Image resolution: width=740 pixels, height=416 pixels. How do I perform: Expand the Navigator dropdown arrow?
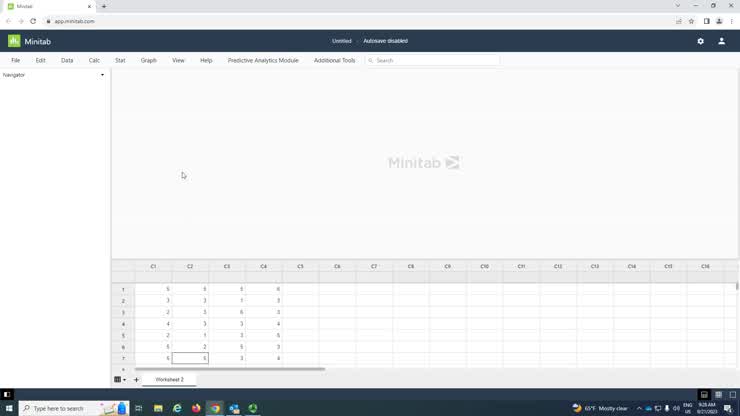[x=102, y=75]
